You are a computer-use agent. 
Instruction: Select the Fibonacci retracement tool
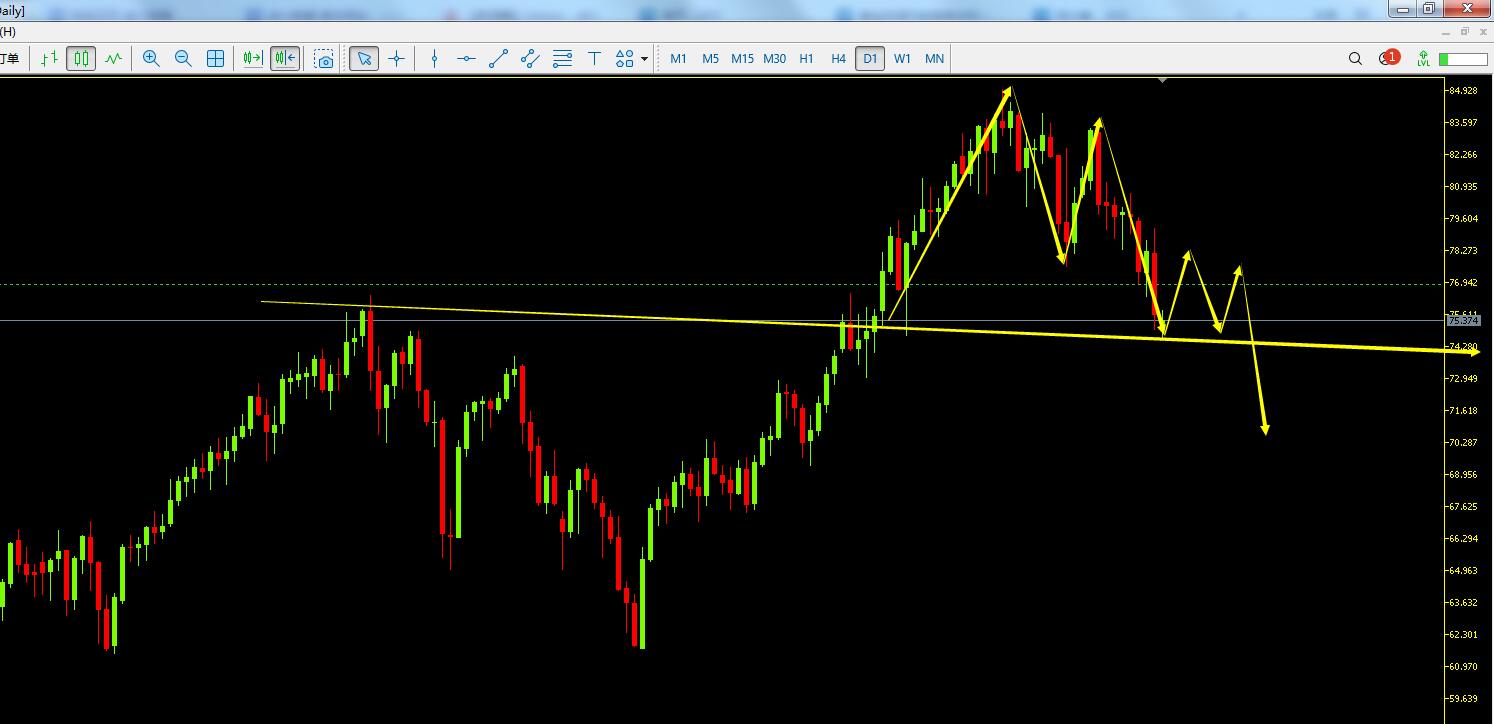(562, 59)
